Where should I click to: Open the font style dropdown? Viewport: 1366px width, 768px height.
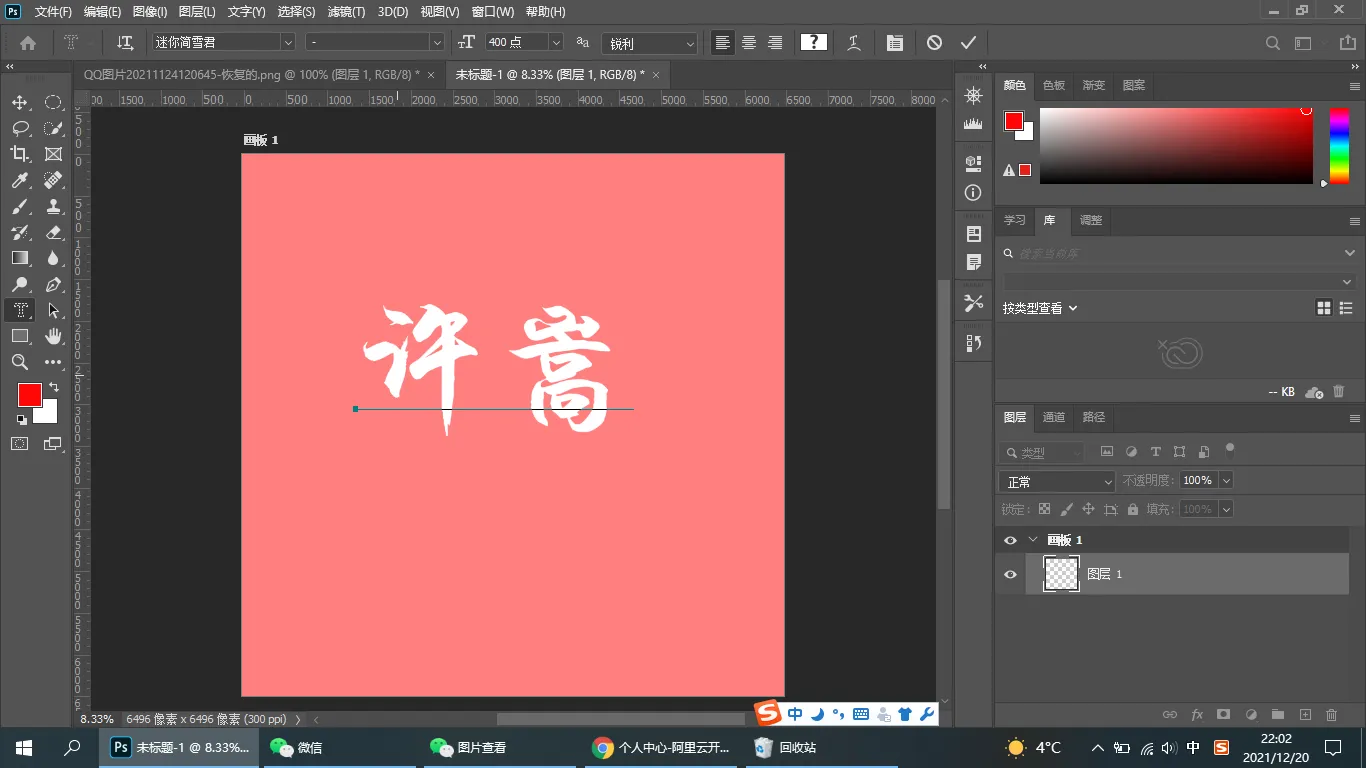[437, 43]
